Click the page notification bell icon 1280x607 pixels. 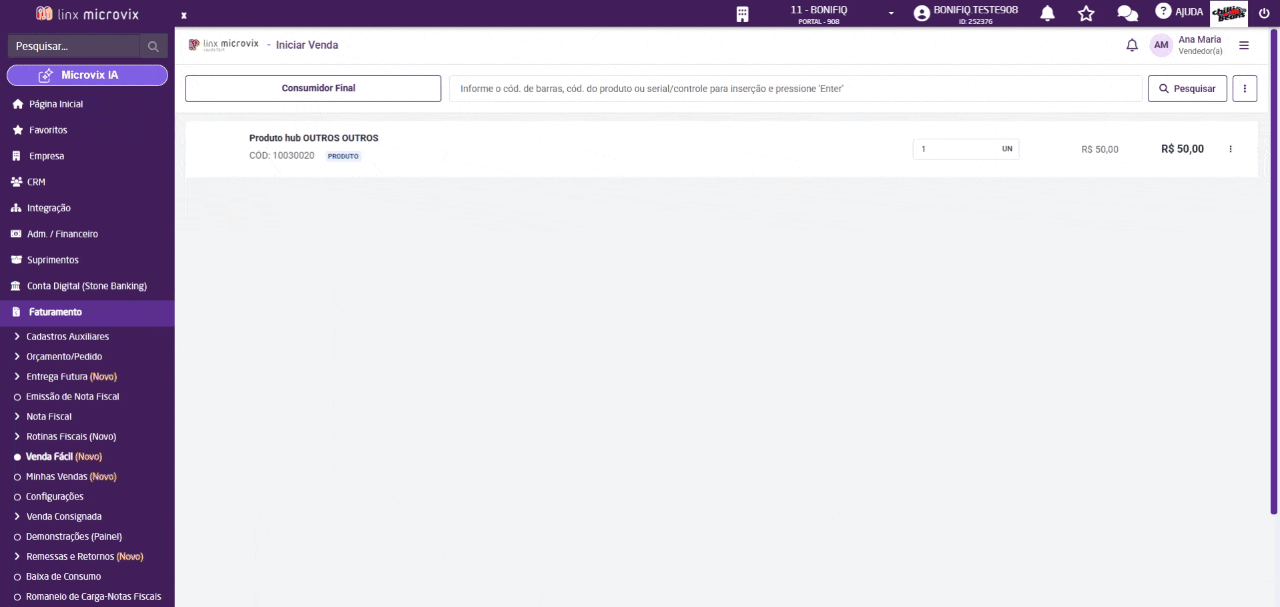pos(1132,46)
